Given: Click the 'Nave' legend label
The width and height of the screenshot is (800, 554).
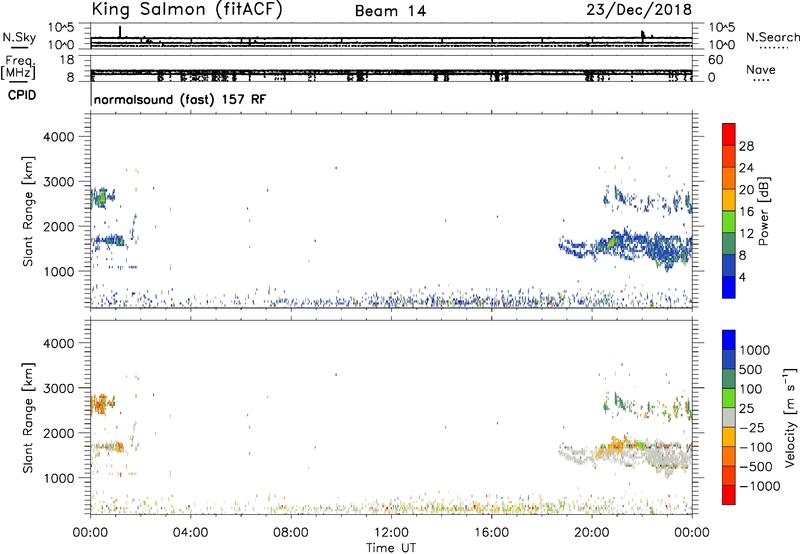Looking at the screenshot, I should [x=760, y=70].
